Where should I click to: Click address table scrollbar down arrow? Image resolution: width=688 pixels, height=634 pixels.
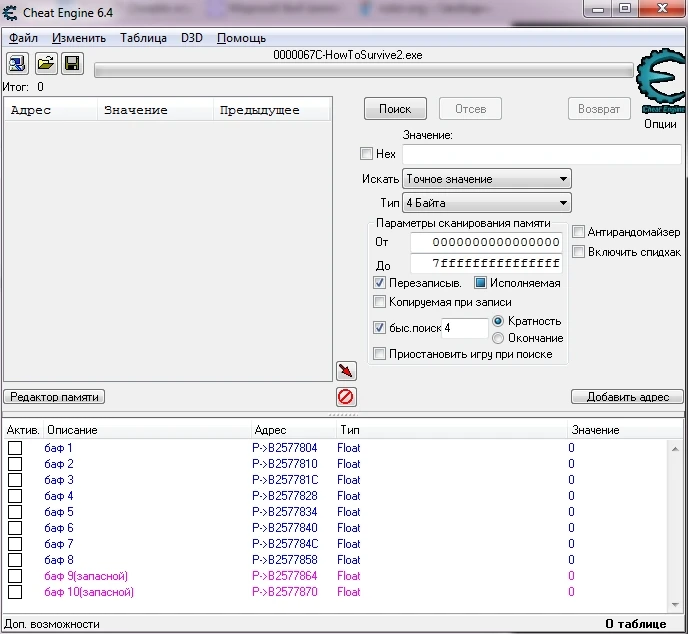pyautogui.click(x=675, y=605)
